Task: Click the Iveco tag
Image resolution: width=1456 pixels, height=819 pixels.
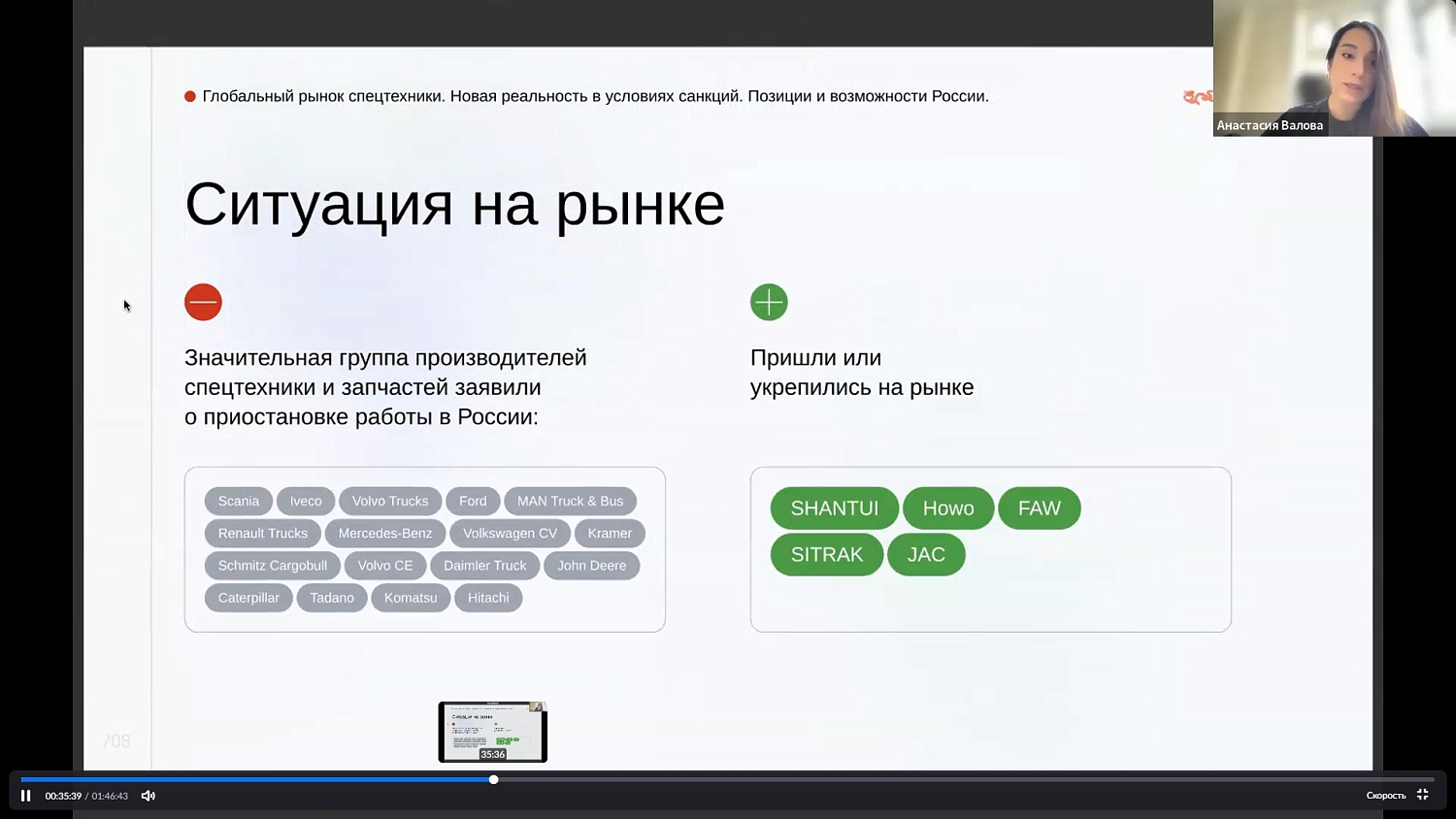Action: tap(306, 501)
